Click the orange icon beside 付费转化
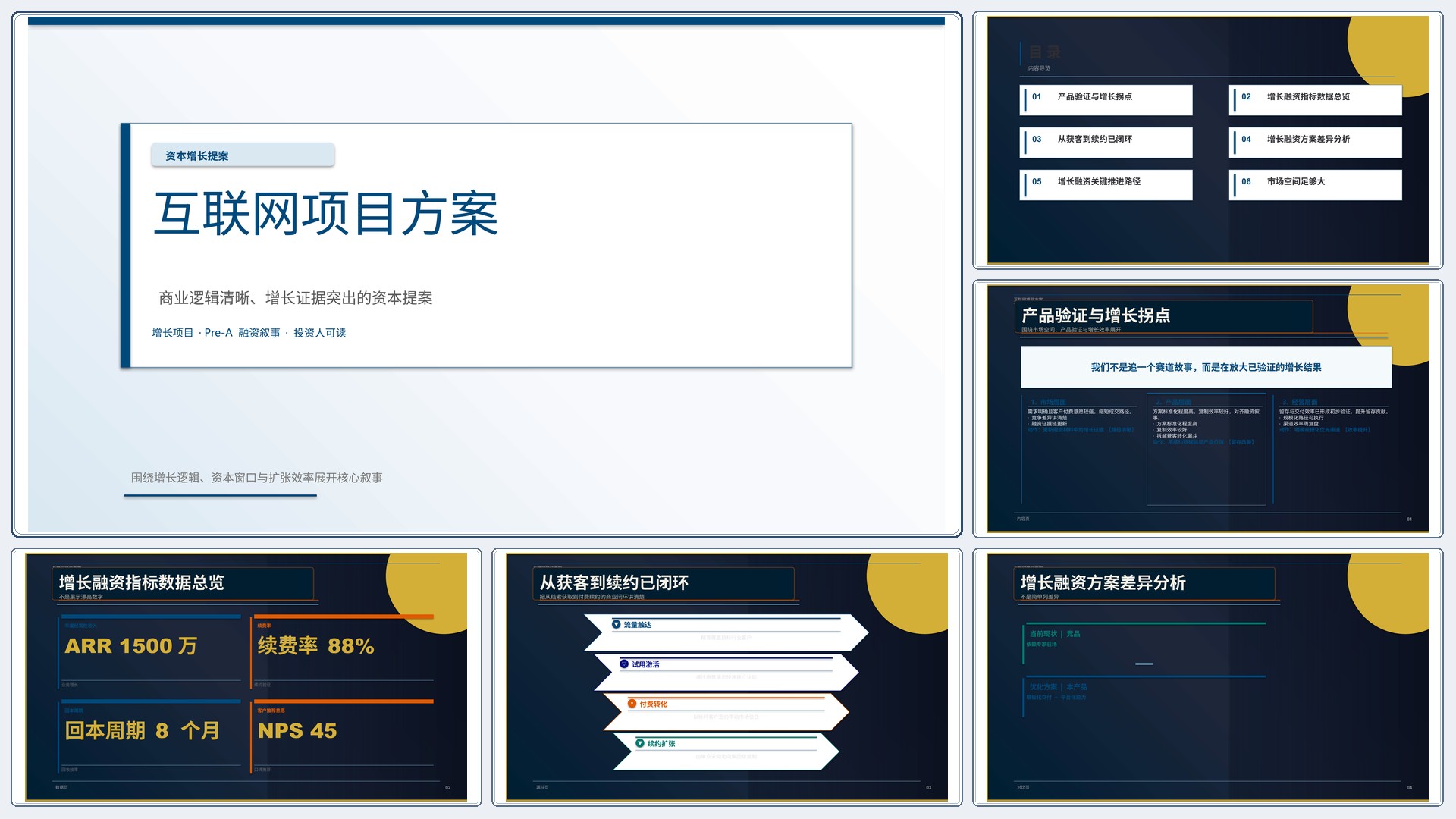1456x819 pixels. 632,704
